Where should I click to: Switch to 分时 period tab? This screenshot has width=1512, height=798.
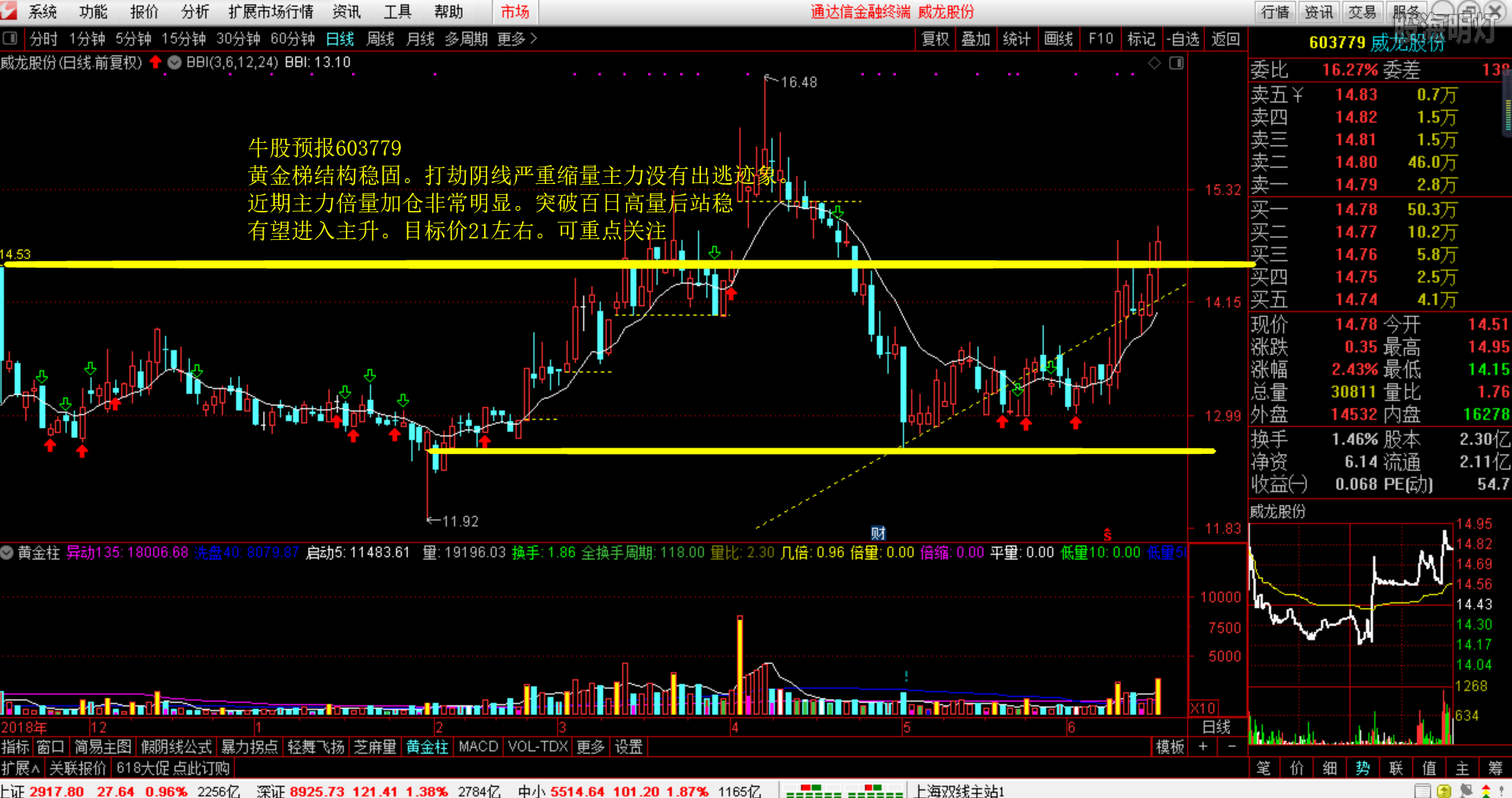click(x=43, y=39)
